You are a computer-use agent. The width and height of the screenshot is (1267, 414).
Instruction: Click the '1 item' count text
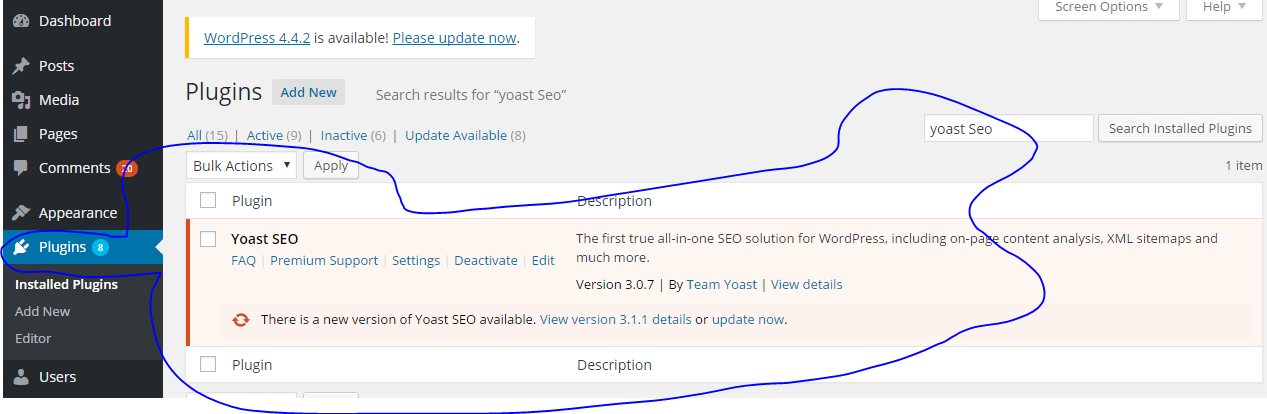coord(1243,166)
